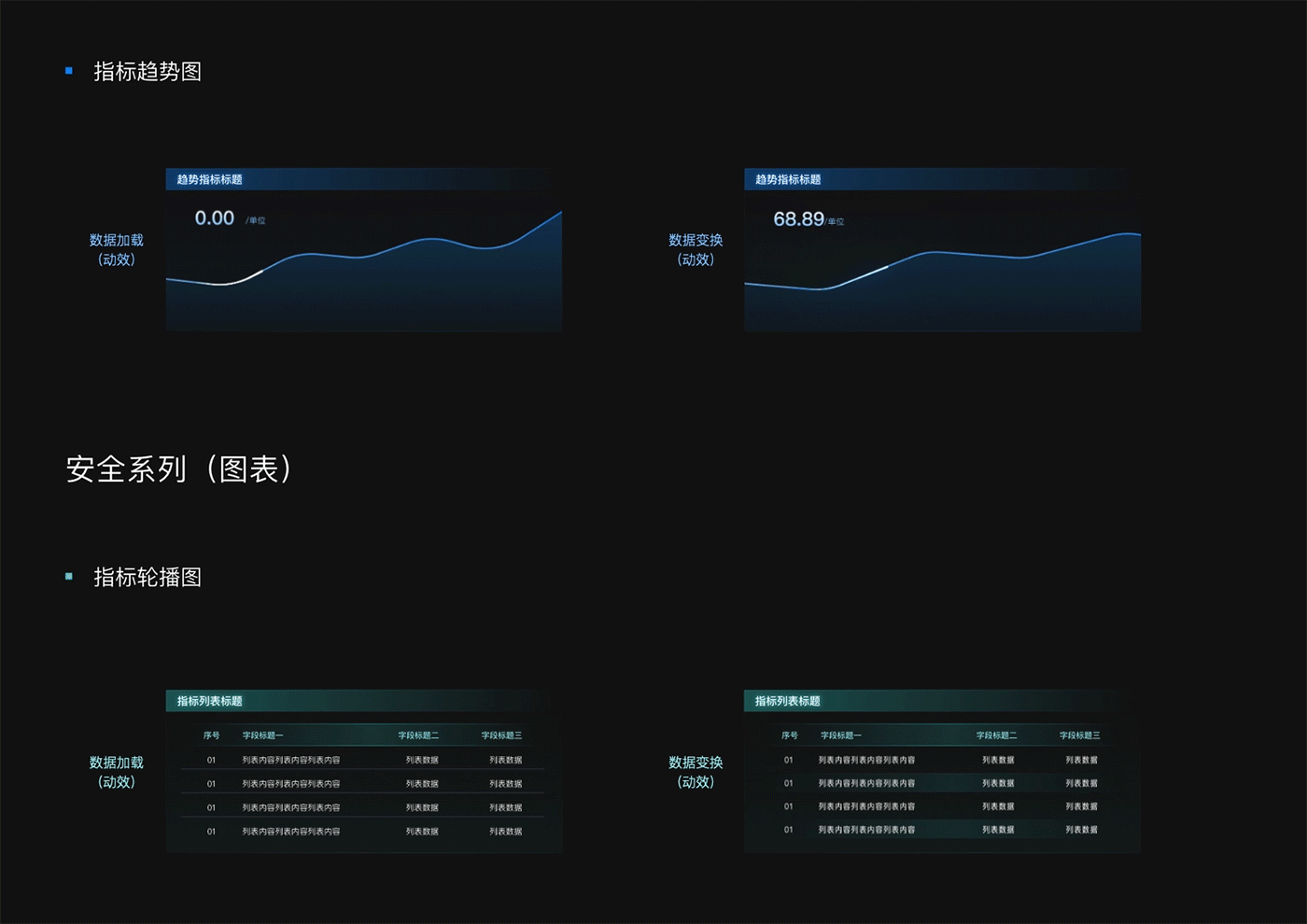
Task: Toggle the 数据加载（动效）label beside the left table
Action: click(x=115, y=772)
